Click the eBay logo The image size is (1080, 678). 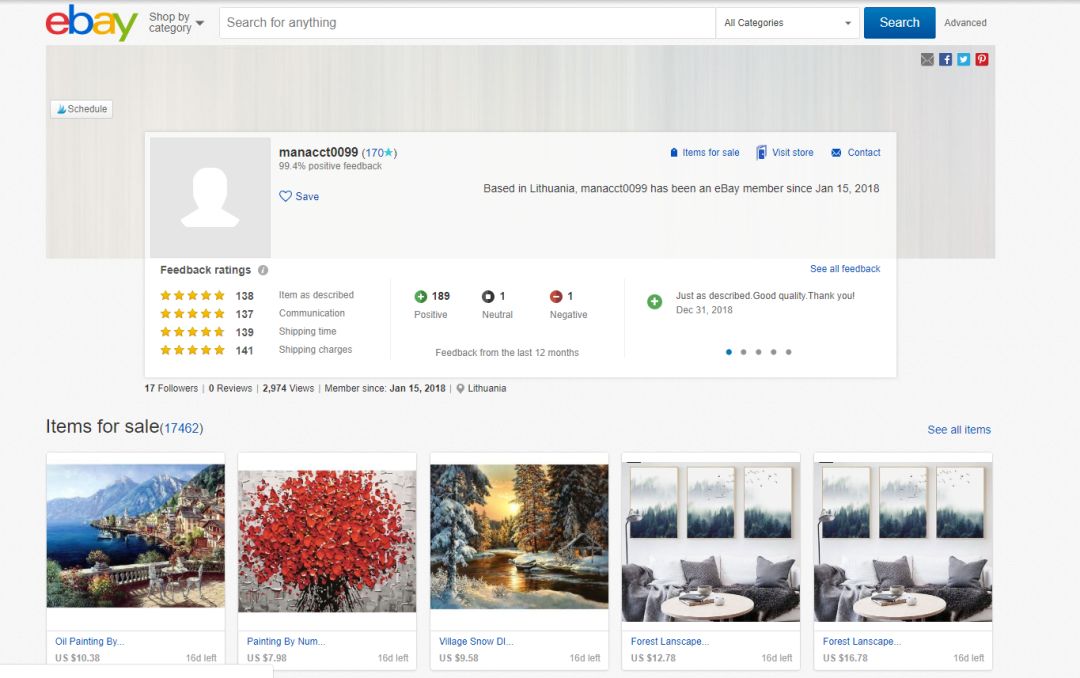tap(91, 23)
